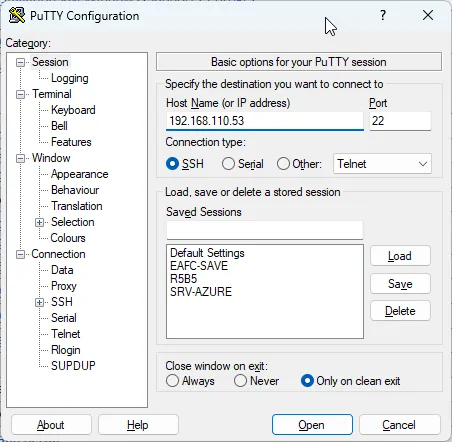Click the Cancel button
The width and height of the screenshot is (452, 442).
point(399,425)
